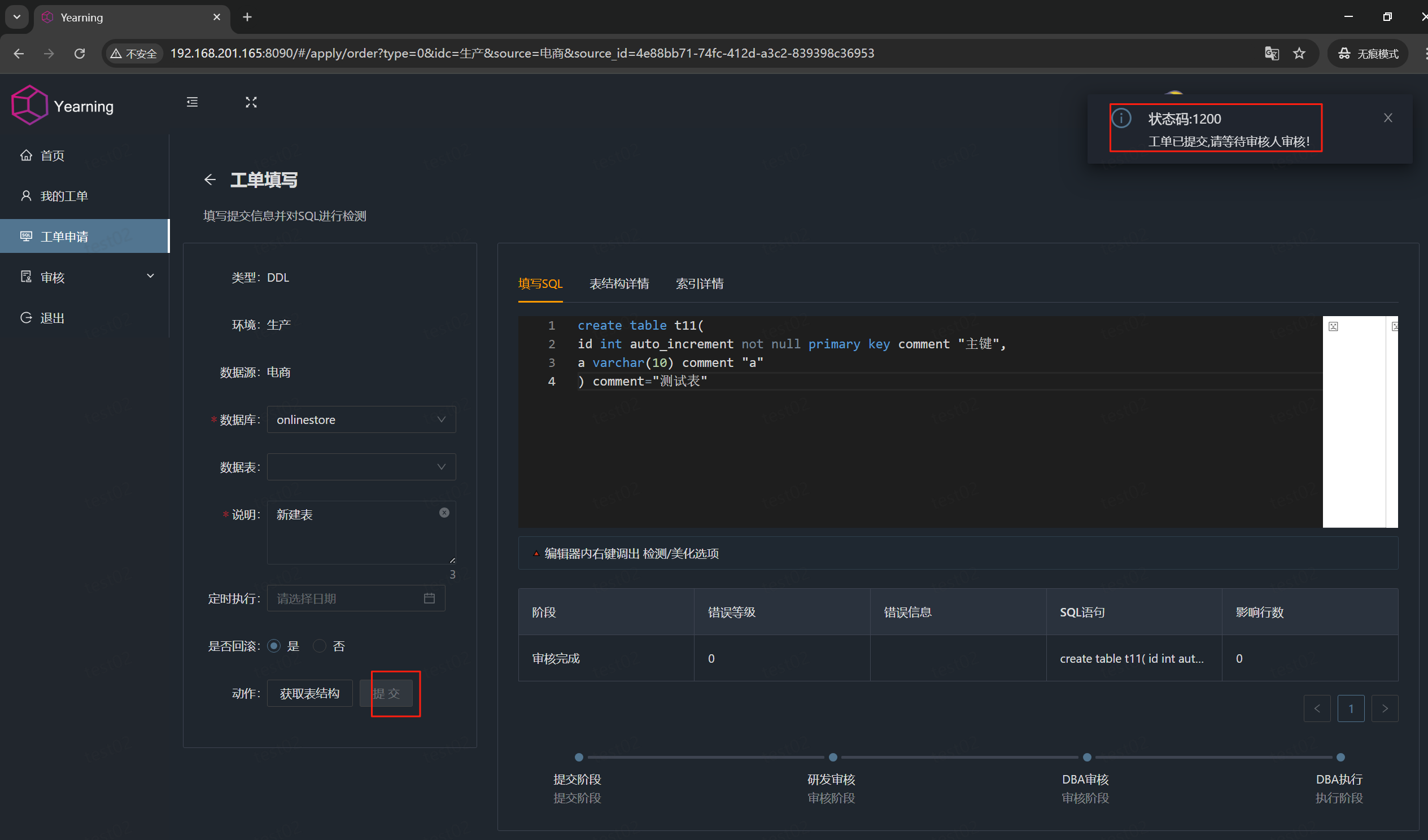Switch to the 索引详情 tab

tap(699, 283)
